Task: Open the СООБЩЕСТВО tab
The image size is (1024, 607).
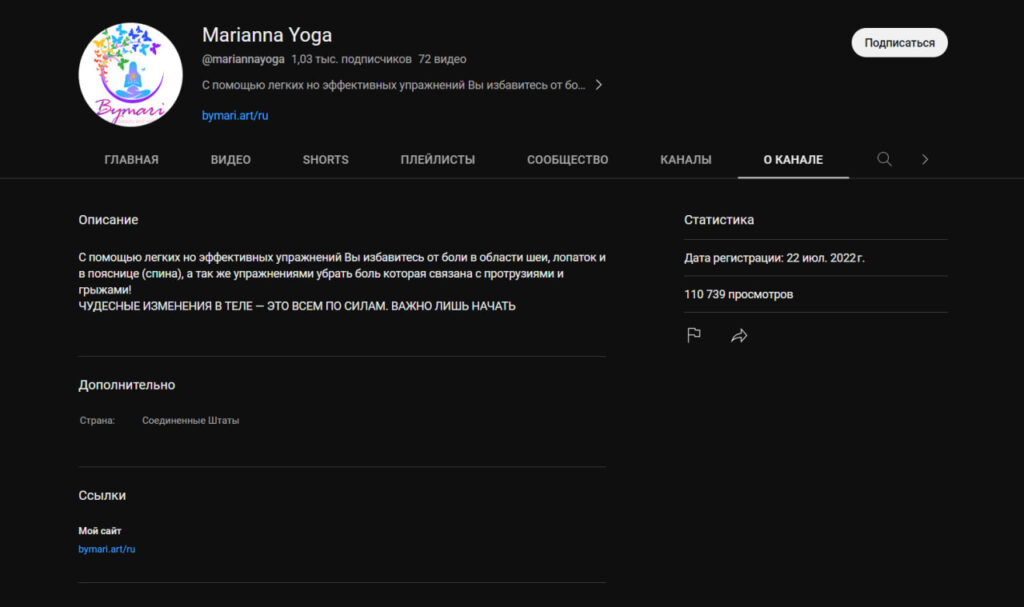Action: (x=567, y=160)
